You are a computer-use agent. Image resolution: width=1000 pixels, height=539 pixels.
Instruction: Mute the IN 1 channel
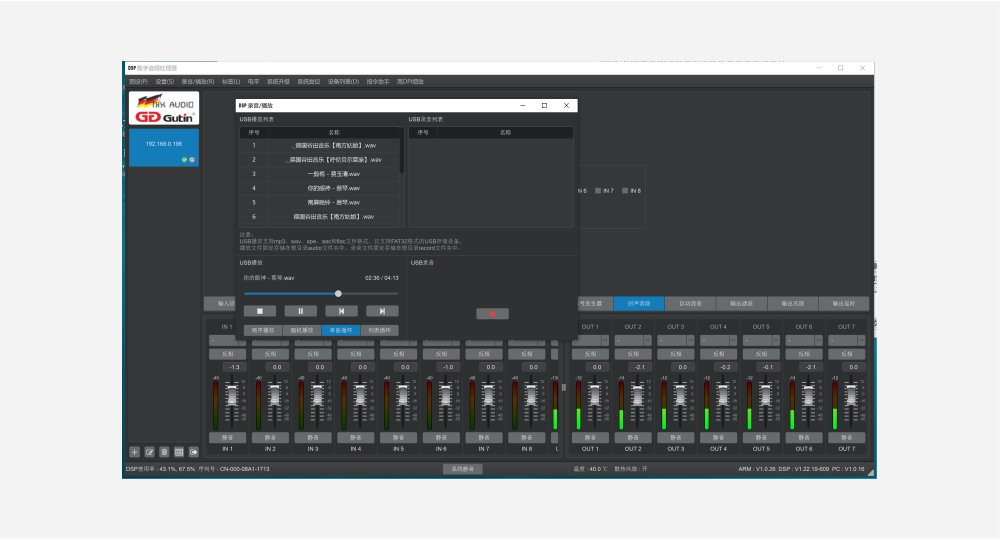(x=228, y=438)
